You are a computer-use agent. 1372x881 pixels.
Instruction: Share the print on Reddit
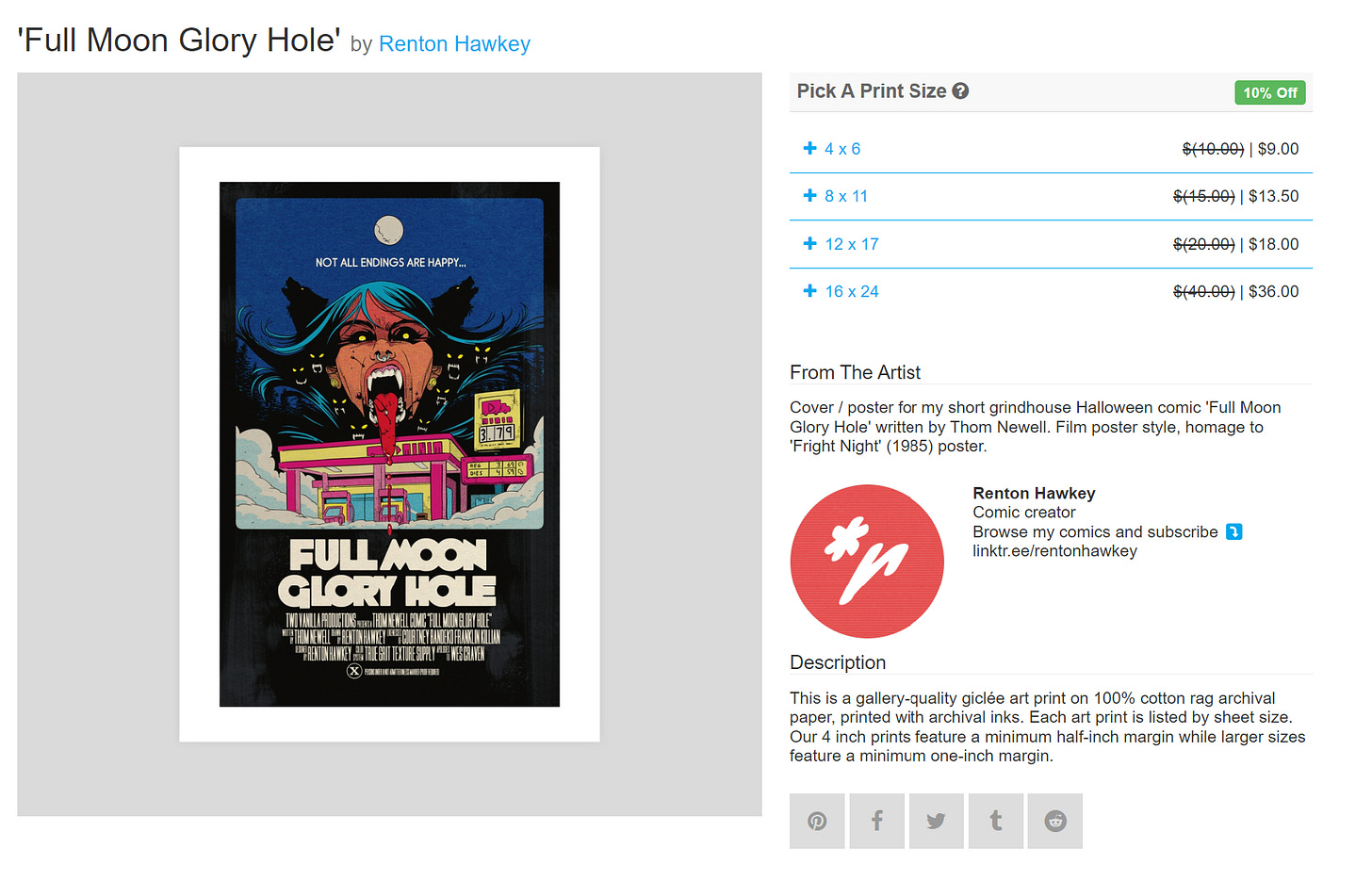coord(1055,821)
